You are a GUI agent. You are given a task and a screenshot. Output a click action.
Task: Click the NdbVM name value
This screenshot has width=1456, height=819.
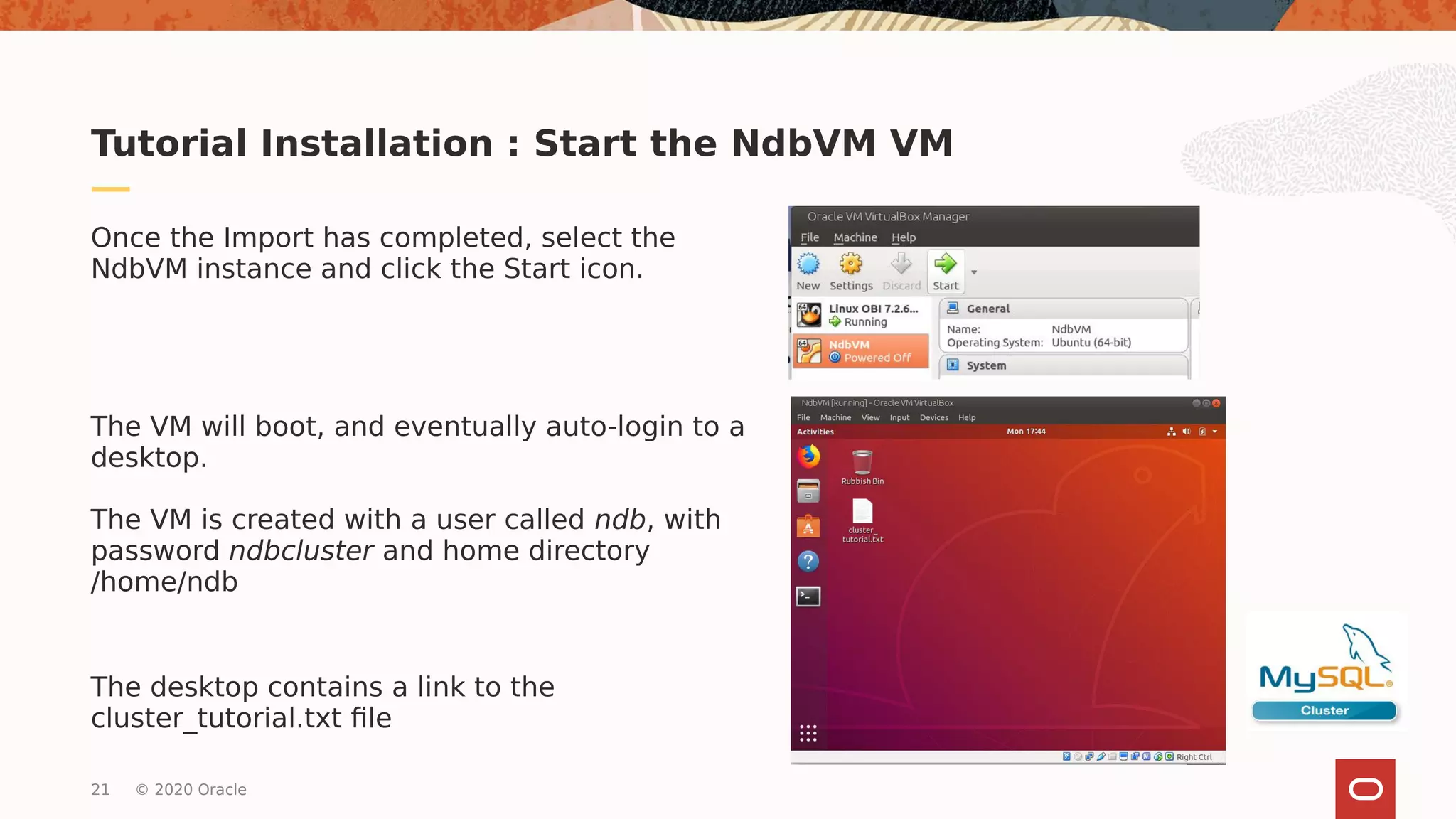point(1071,329)
